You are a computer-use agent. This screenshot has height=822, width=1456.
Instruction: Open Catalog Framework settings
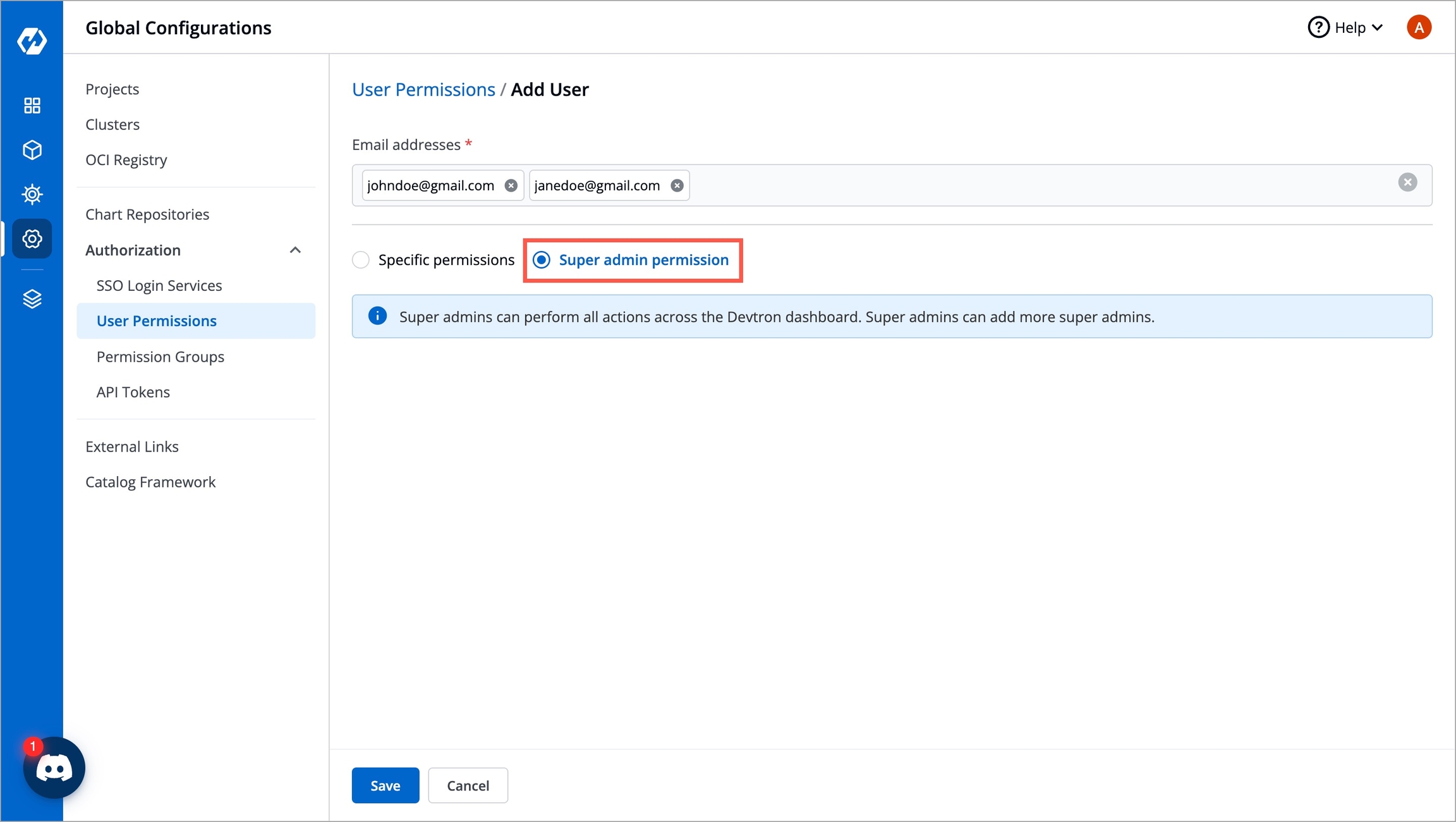(x=150, y=482)
